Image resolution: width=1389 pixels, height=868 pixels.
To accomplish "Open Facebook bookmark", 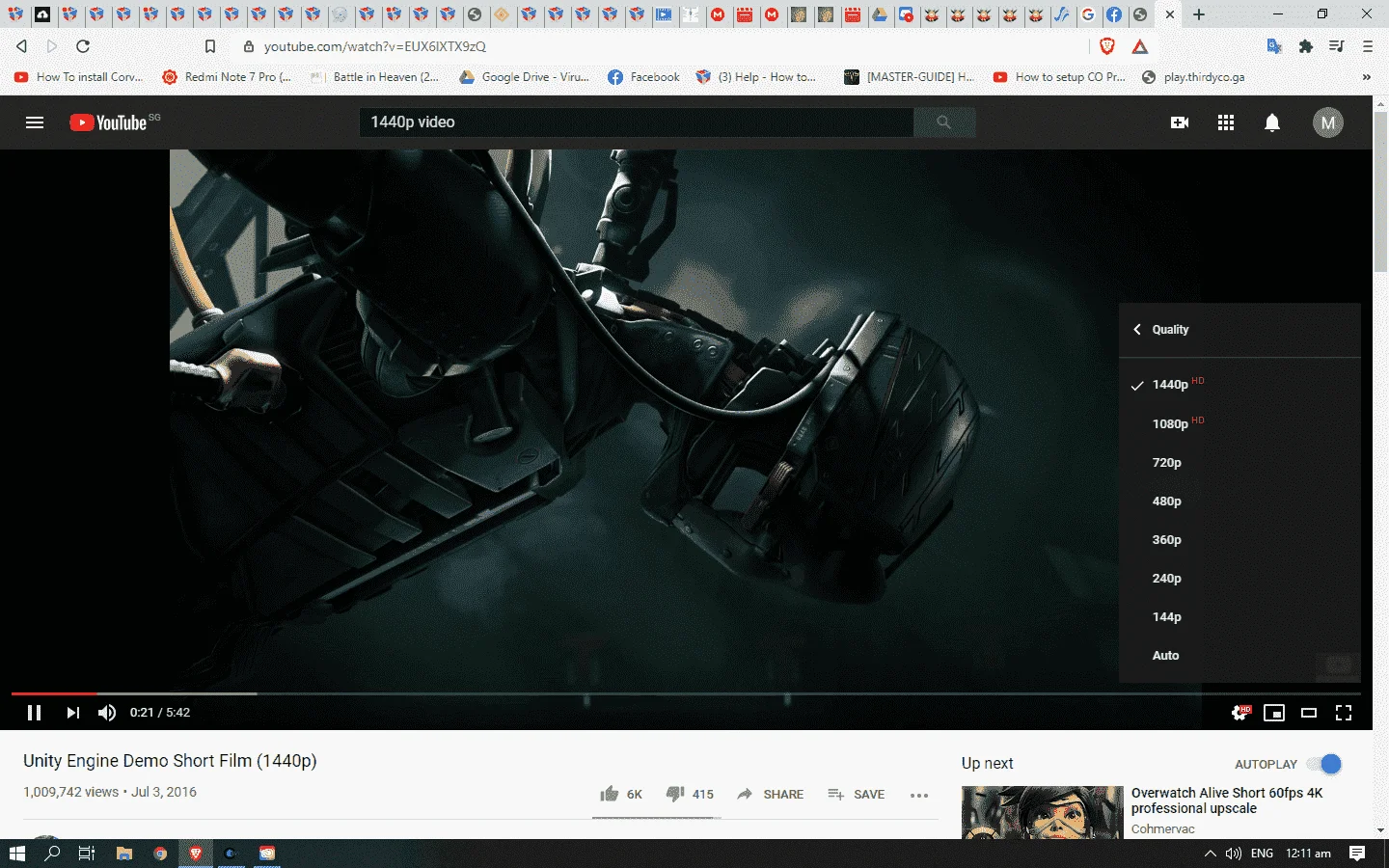I will pyautogui.click(x=643, y=77).
